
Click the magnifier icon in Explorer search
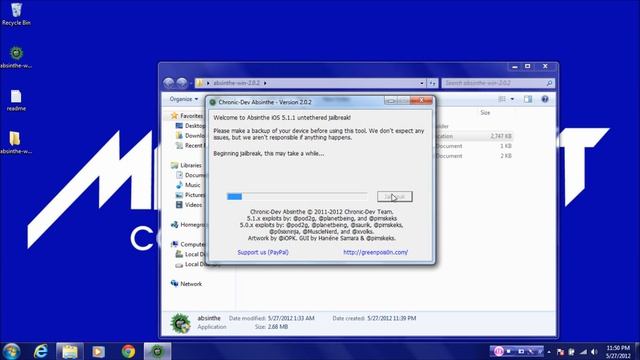point(549,83)
